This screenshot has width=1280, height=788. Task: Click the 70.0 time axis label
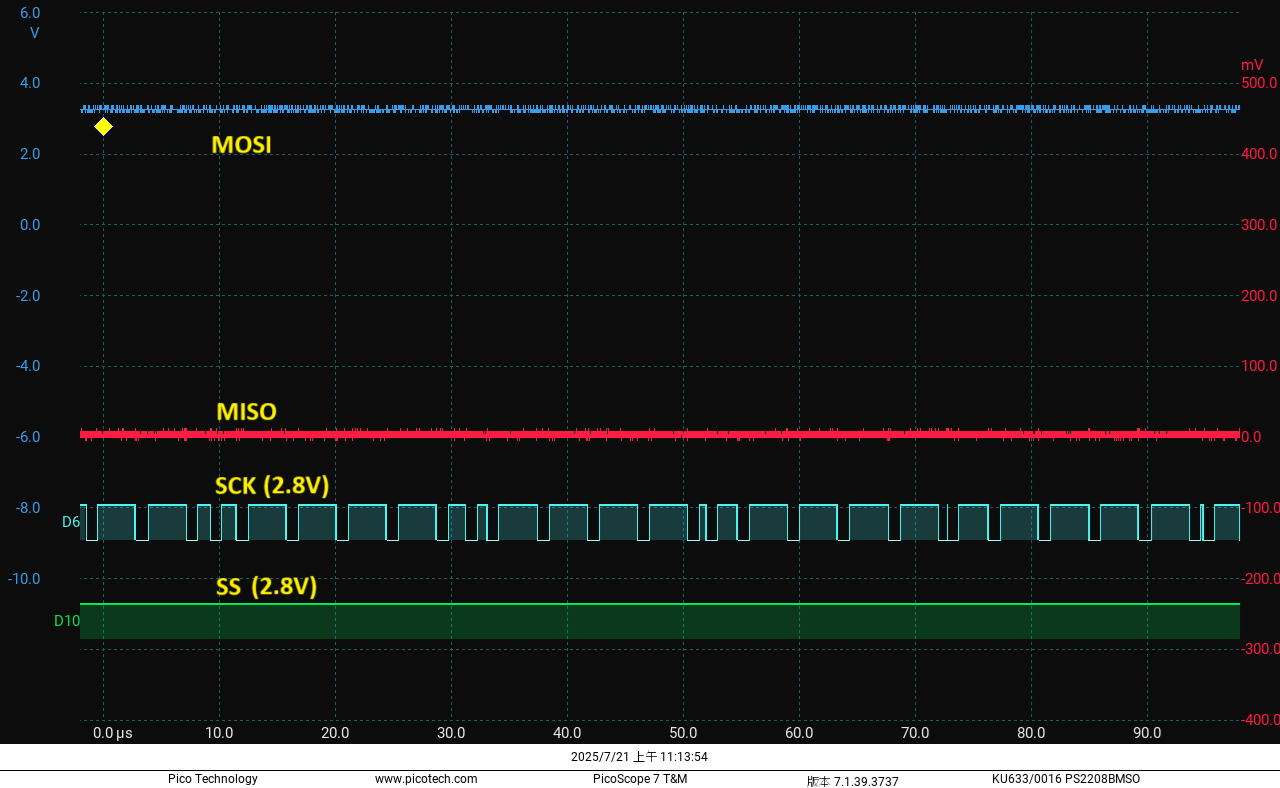click(x=915, y=733)
